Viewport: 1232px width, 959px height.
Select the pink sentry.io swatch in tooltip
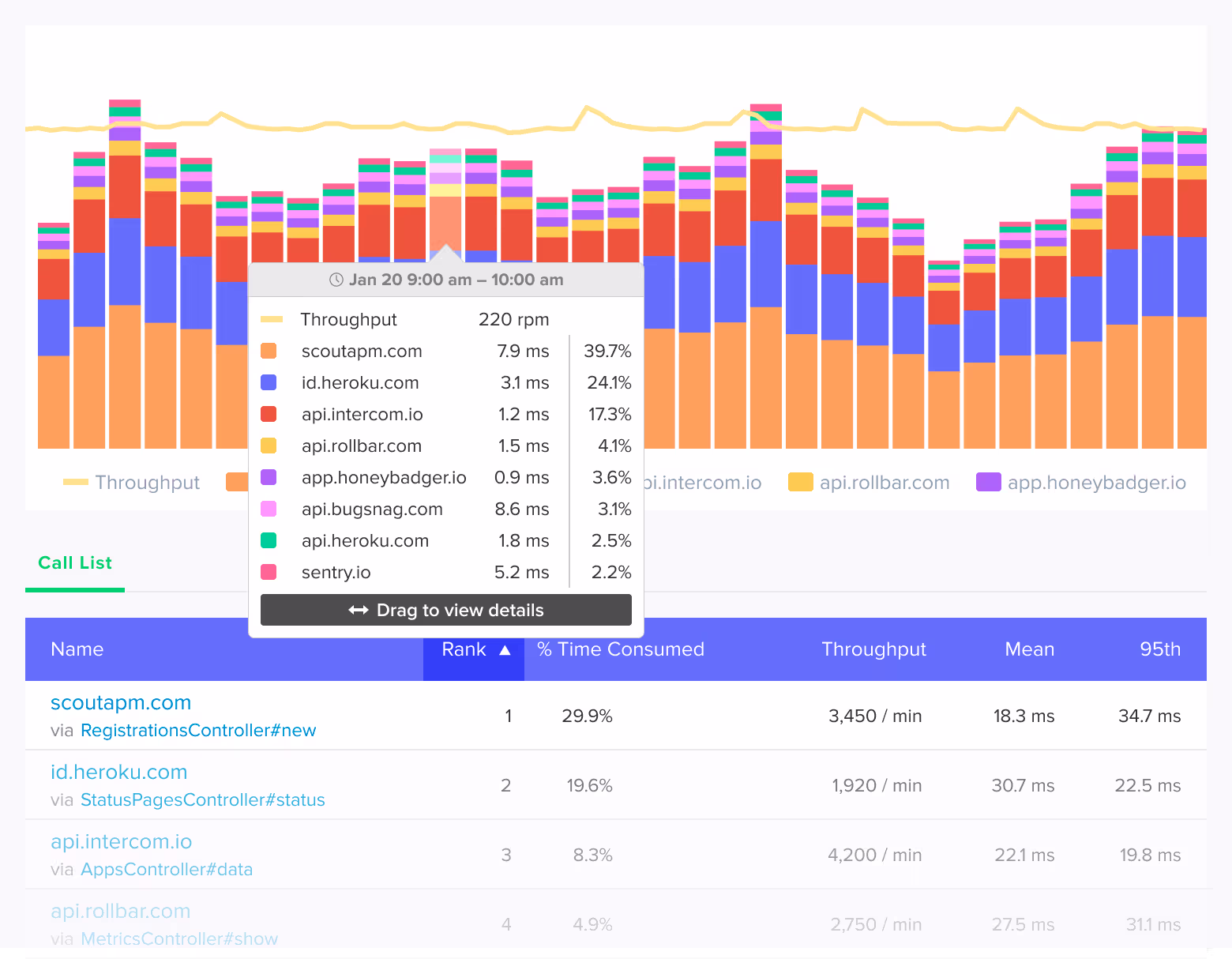point(269,572)
